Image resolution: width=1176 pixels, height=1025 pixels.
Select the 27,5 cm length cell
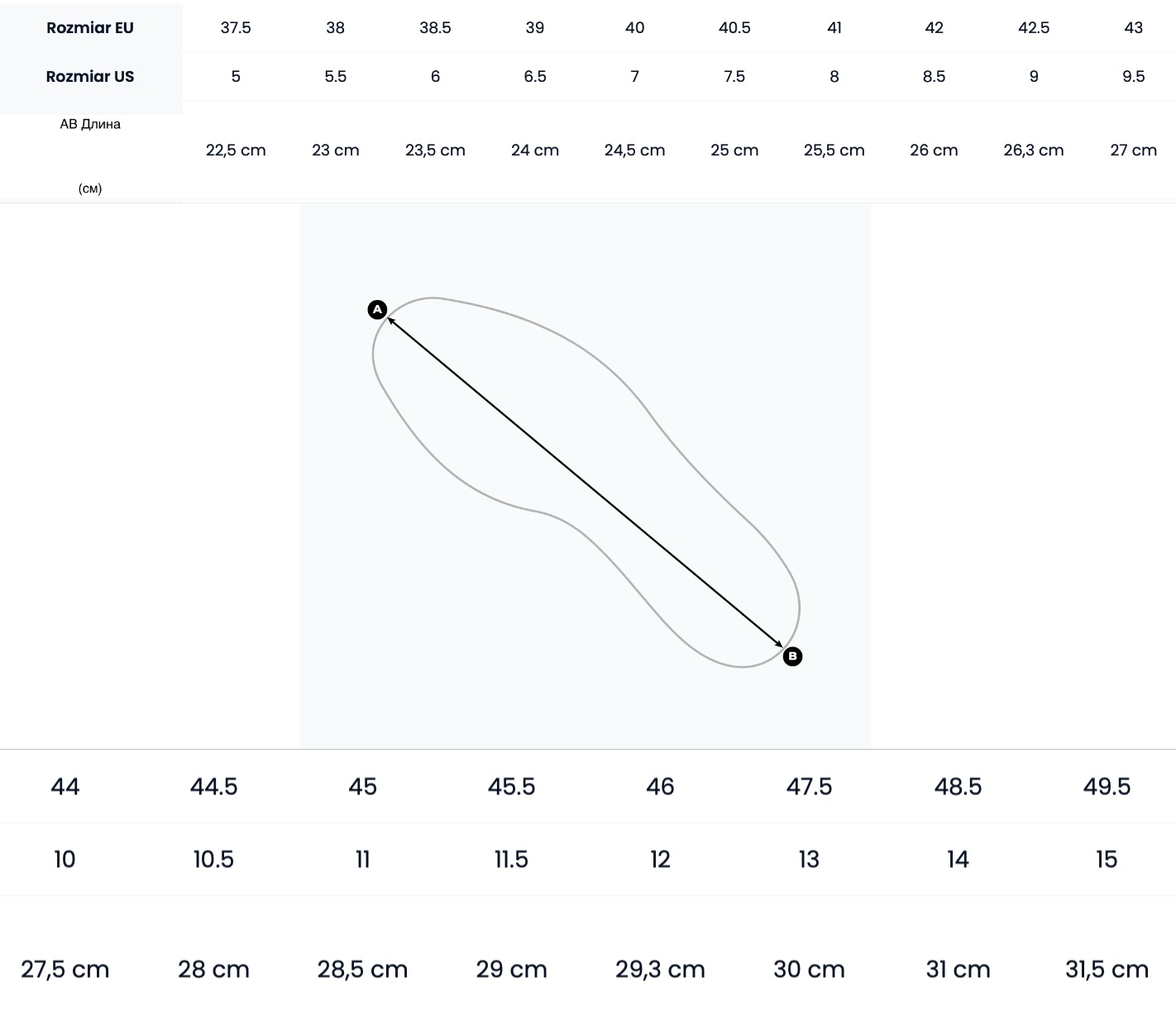65,969
